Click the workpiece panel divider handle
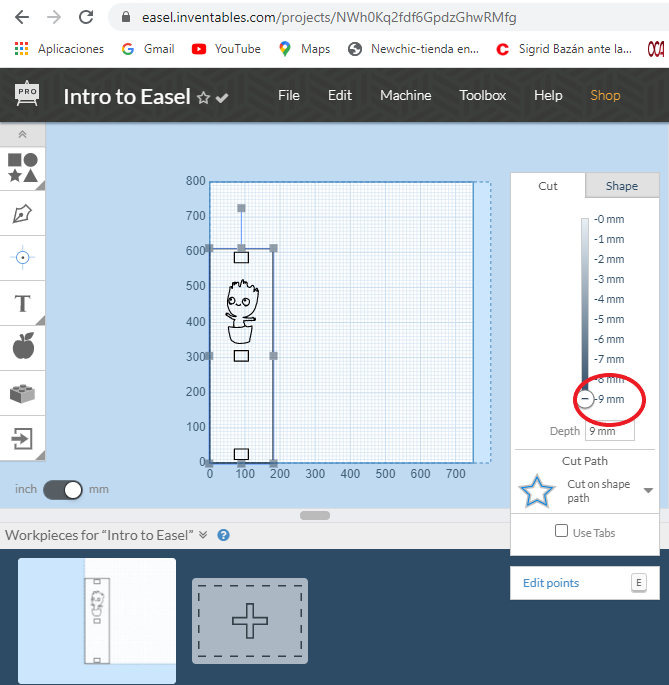Viewport: 669px width, 685px height. point(315,515)
